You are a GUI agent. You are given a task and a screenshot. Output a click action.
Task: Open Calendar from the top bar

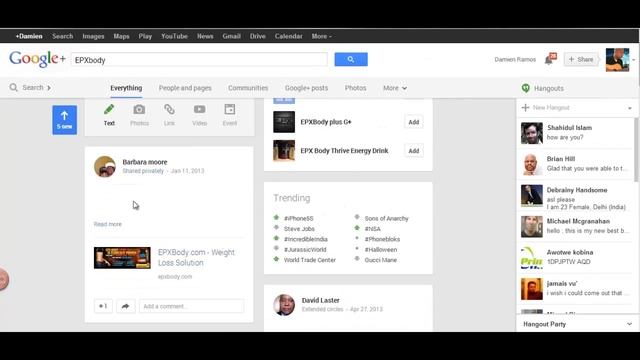[x=289, y=36]
